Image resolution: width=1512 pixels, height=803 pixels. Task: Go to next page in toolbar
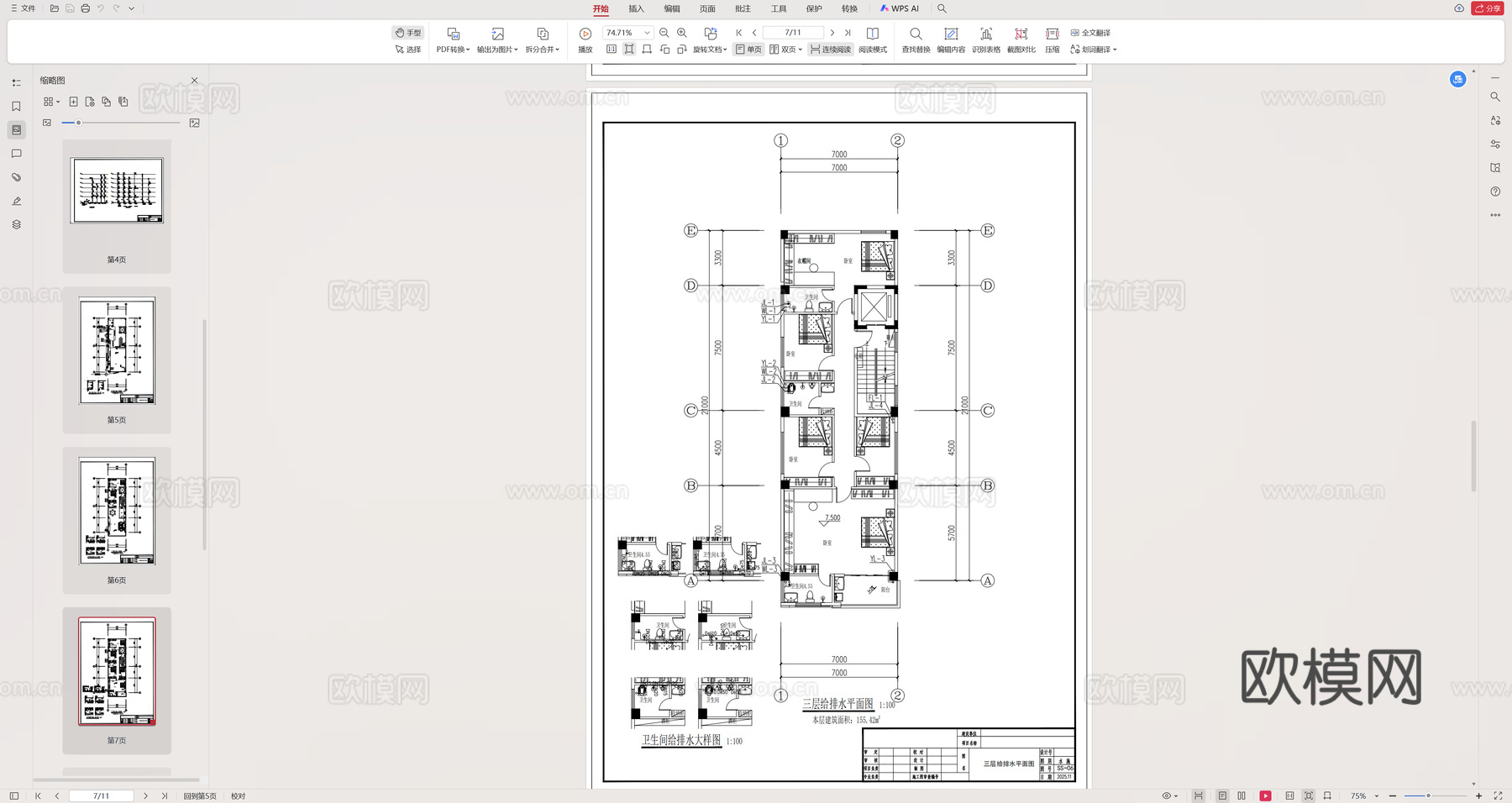pyautogui.click(x=832, y=33)
